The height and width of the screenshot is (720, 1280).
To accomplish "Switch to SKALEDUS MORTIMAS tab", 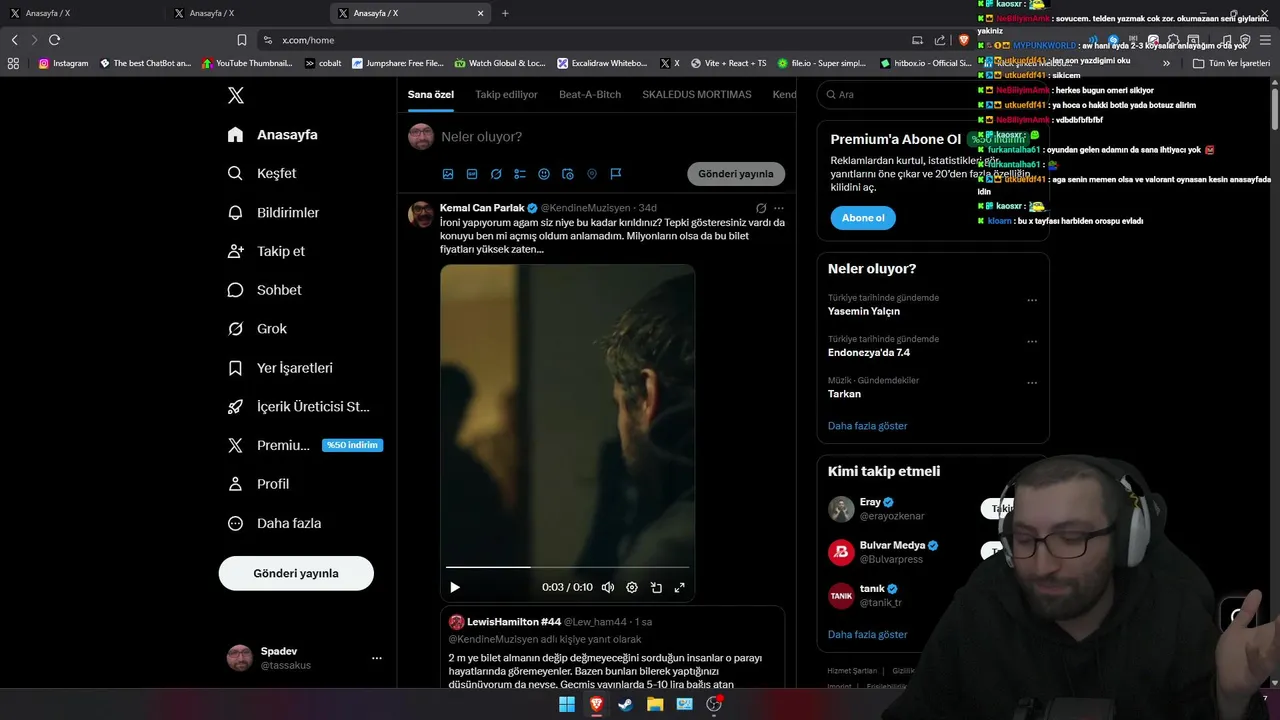I will click(x=697, y=94).
